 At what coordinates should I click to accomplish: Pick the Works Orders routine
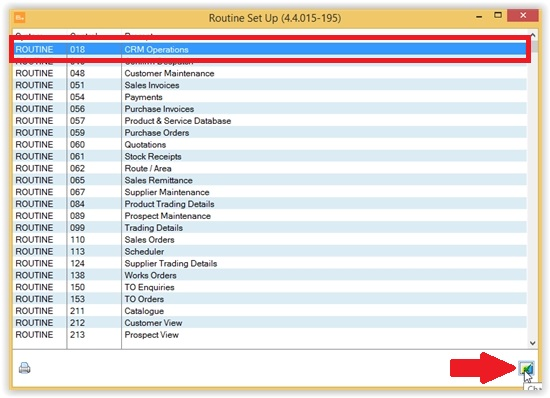pos(269,276)
